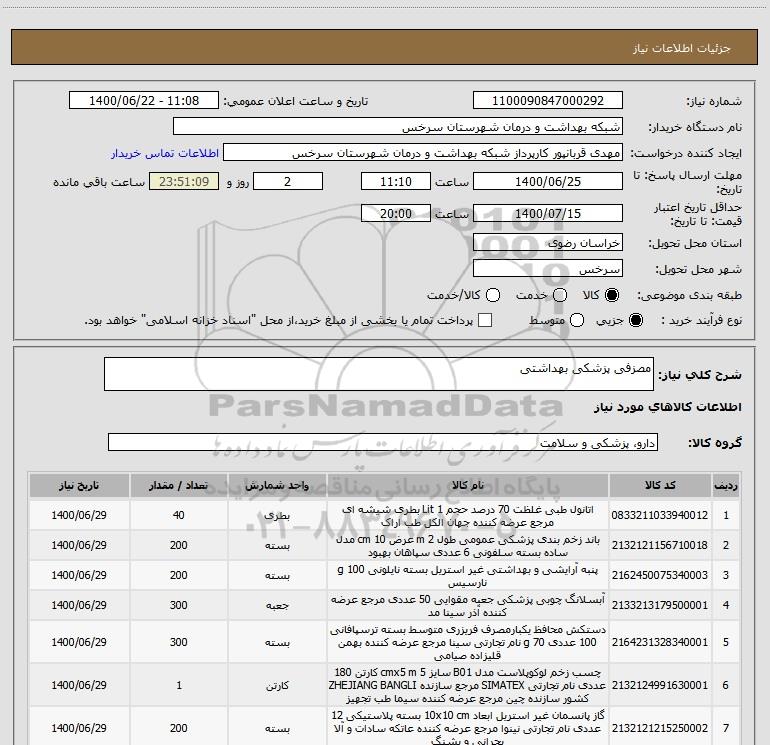
Task: Click product code 2164231328340001
Action: pyautogui.click(x=660, y=642)
